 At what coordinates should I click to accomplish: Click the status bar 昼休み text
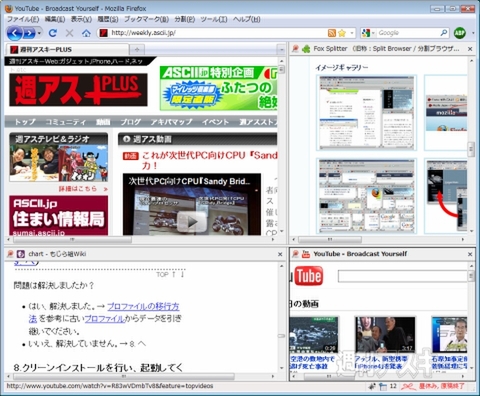coord(441,386)
